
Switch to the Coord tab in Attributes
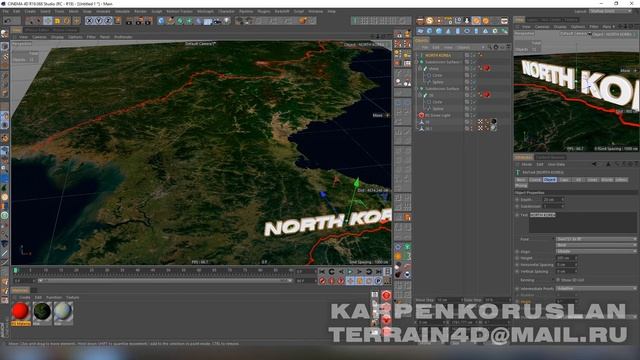pyautogui.click(x=535, y=180)
